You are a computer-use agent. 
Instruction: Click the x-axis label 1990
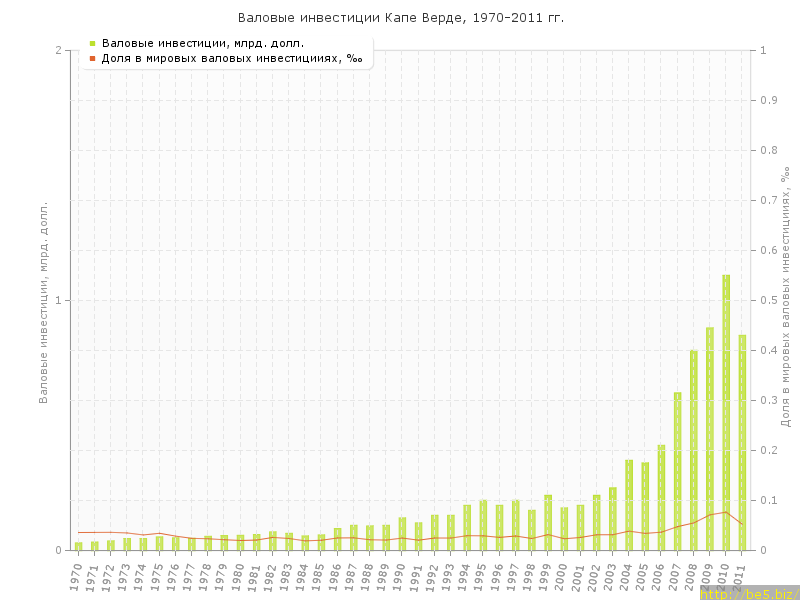pyautogui.click(x=400, y=575)
